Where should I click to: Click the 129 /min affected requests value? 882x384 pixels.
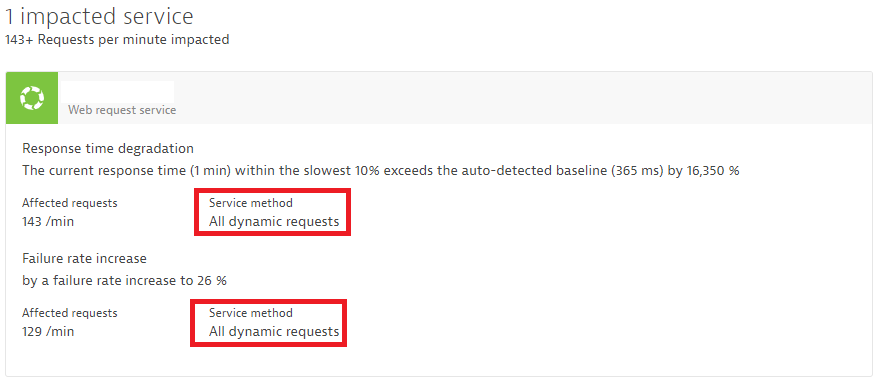[48, 332]
